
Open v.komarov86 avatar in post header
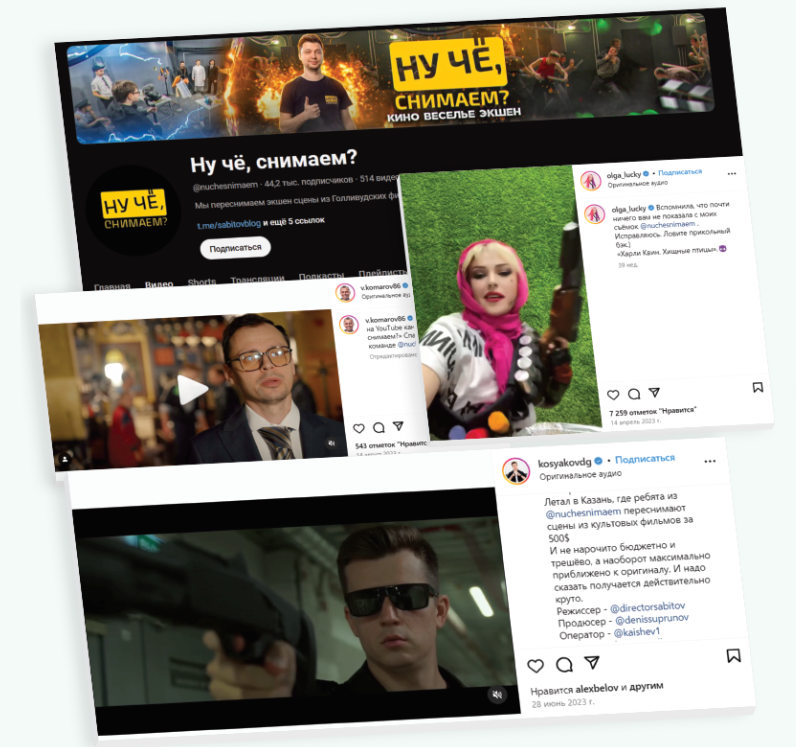pyautogui.click(x=345, y=293)
